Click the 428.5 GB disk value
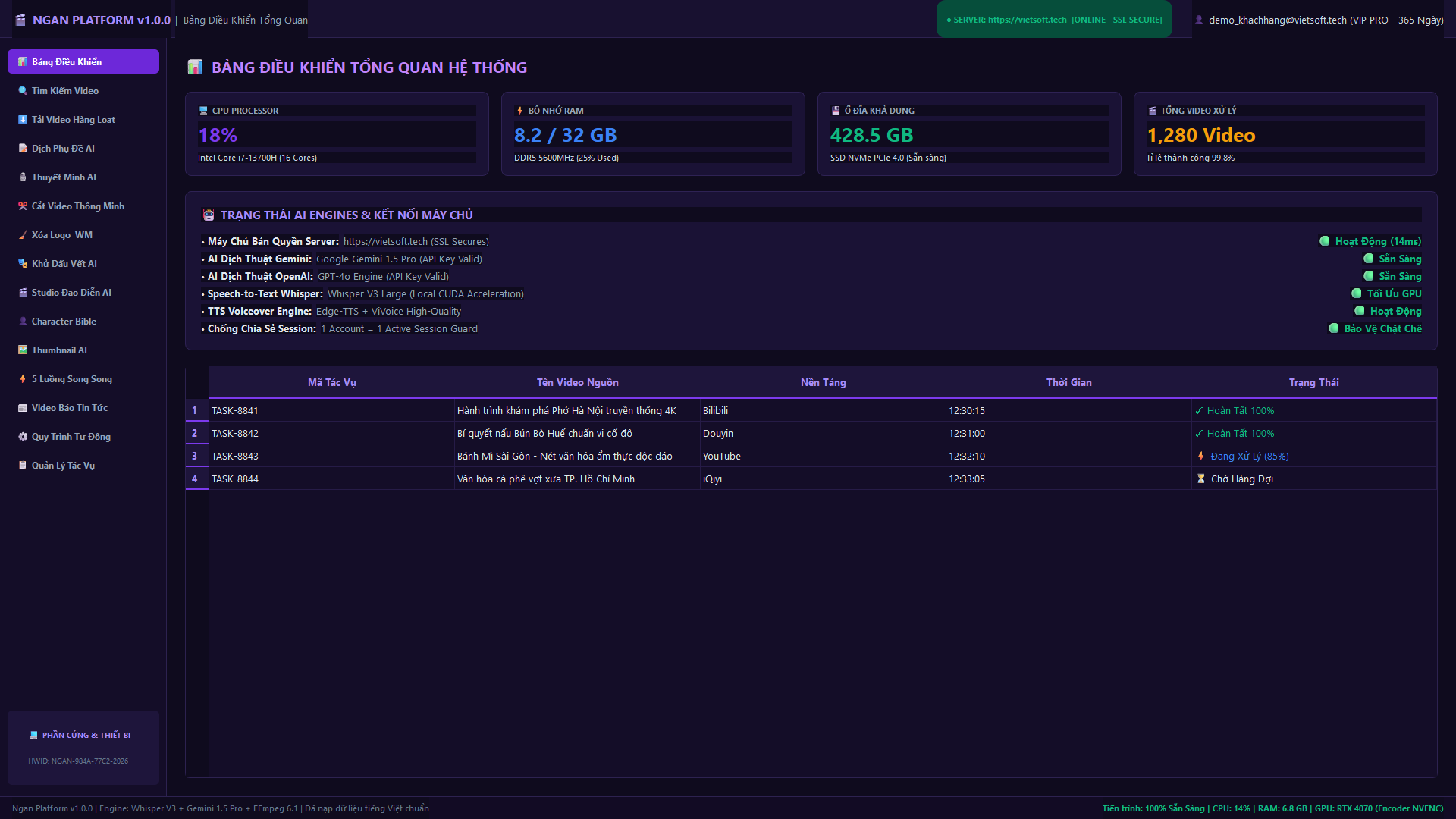Screen dimensions: 1456x819 tap(872, 135)
